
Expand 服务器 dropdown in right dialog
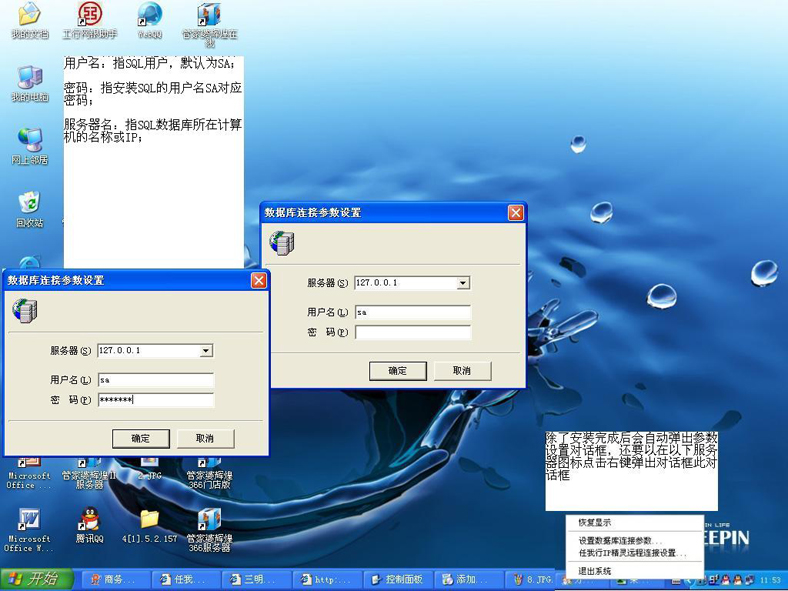[x=463, y=283]
